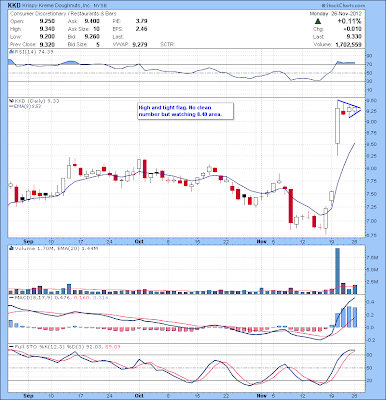Click the Bid Size value 5
The image size is (386, 400).
pyautogui.click(x=98, y=44)
